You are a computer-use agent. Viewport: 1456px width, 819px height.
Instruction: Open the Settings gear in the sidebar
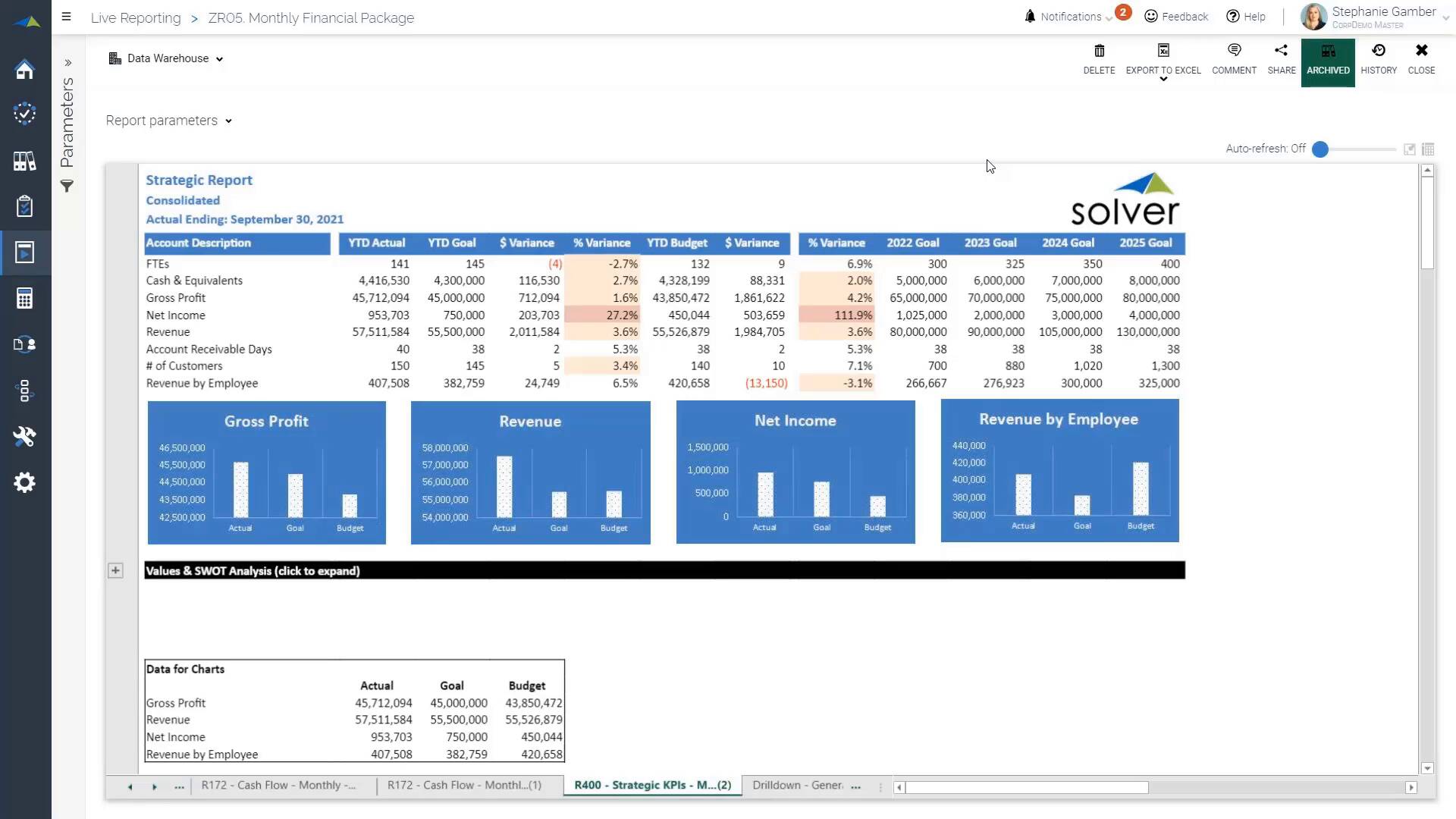pos(25,482)
